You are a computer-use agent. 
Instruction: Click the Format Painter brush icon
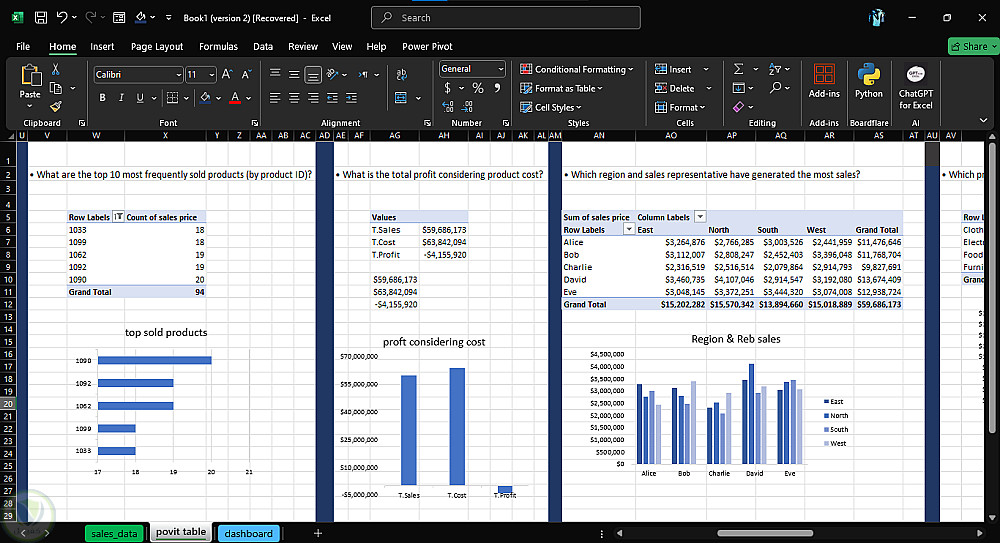pos(56,105)
